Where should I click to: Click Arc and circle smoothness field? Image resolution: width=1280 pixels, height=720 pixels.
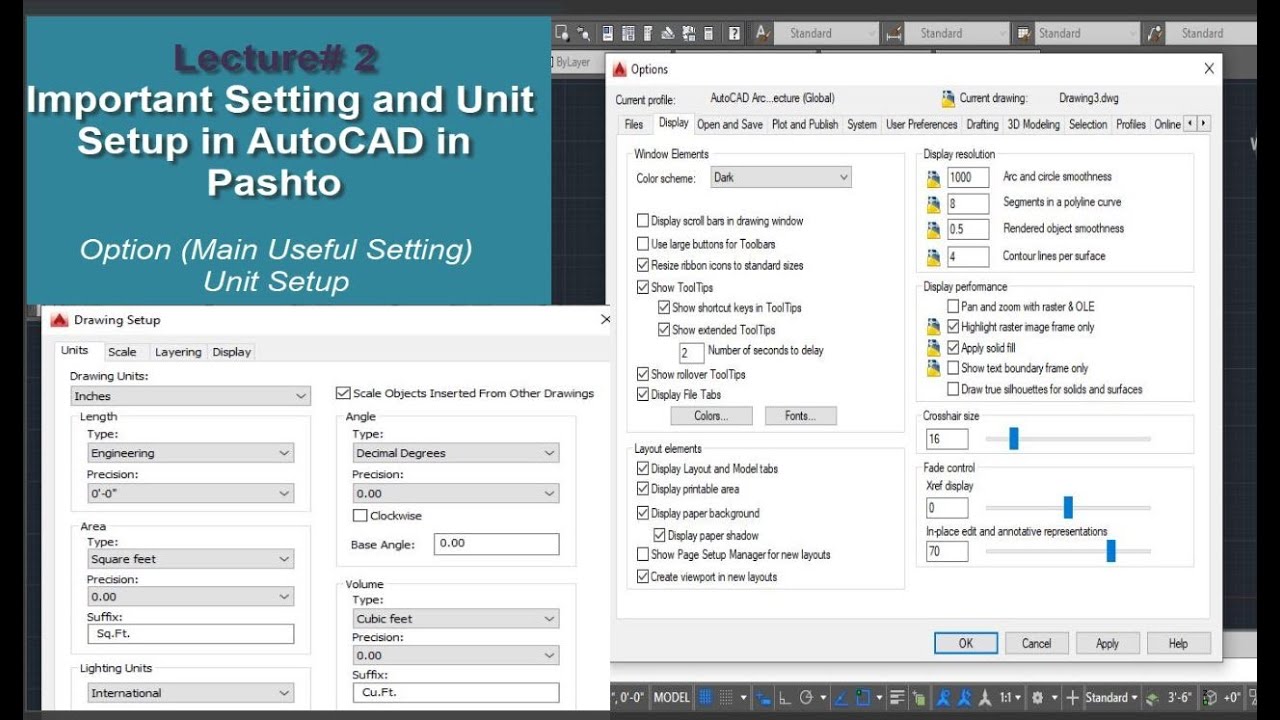[968, 177]
